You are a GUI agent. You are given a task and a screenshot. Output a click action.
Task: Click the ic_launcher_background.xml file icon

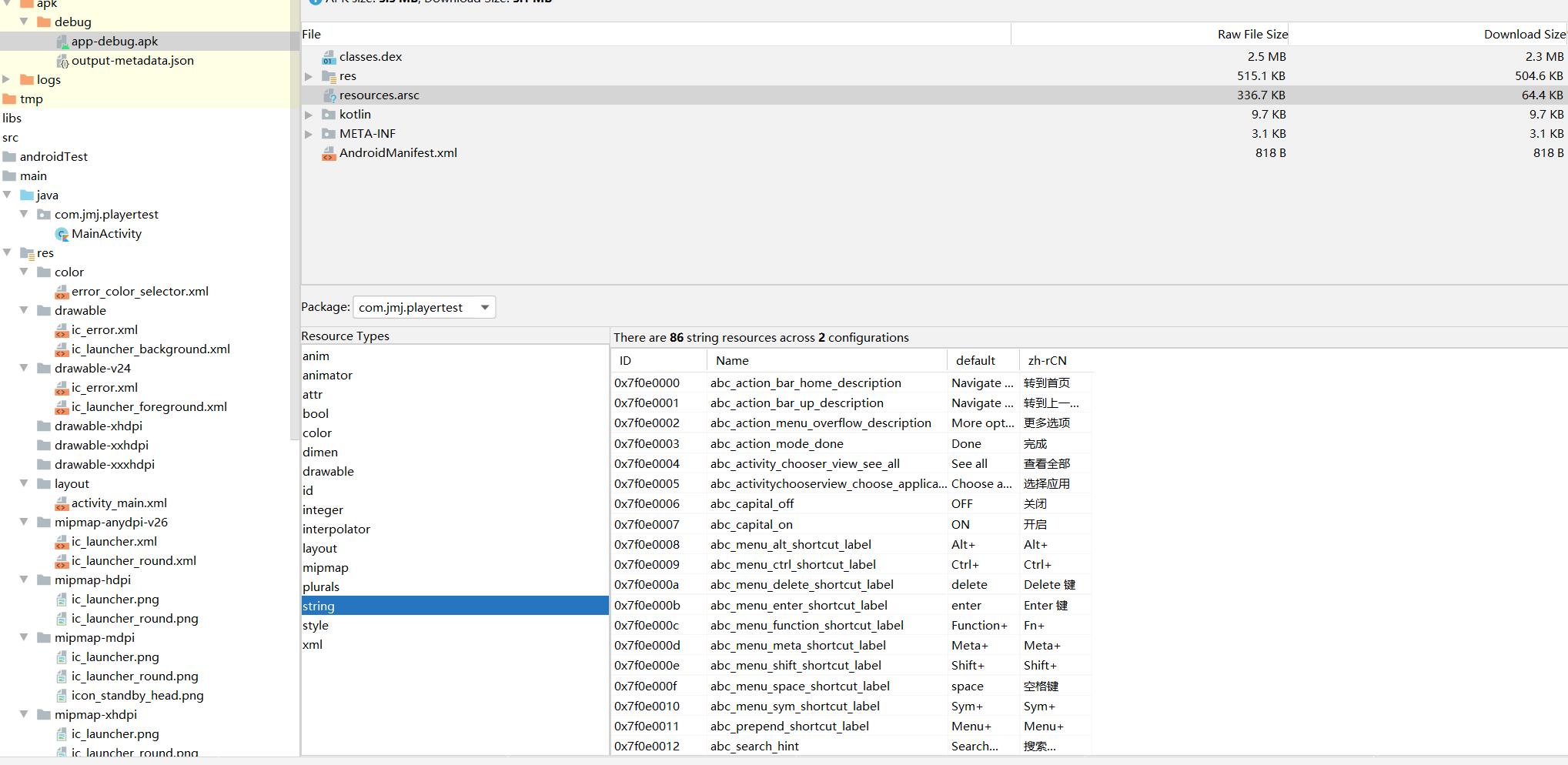coord(62,349)
